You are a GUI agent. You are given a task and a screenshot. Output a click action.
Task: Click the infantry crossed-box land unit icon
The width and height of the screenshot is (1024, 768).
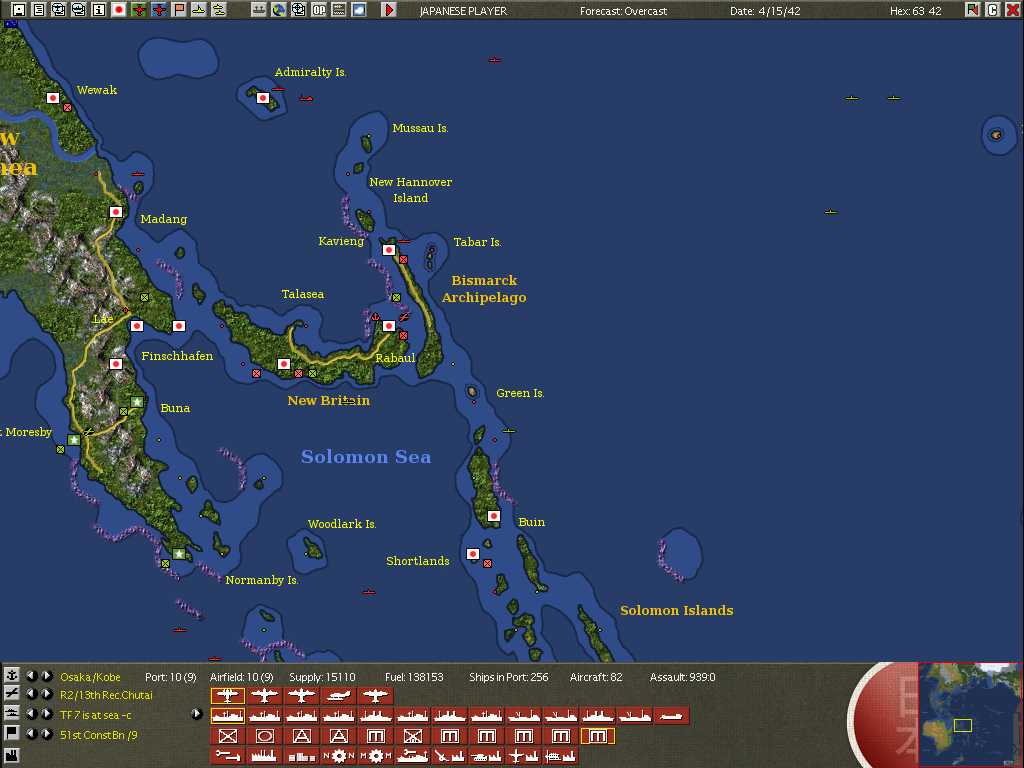[x=227, y=736]
